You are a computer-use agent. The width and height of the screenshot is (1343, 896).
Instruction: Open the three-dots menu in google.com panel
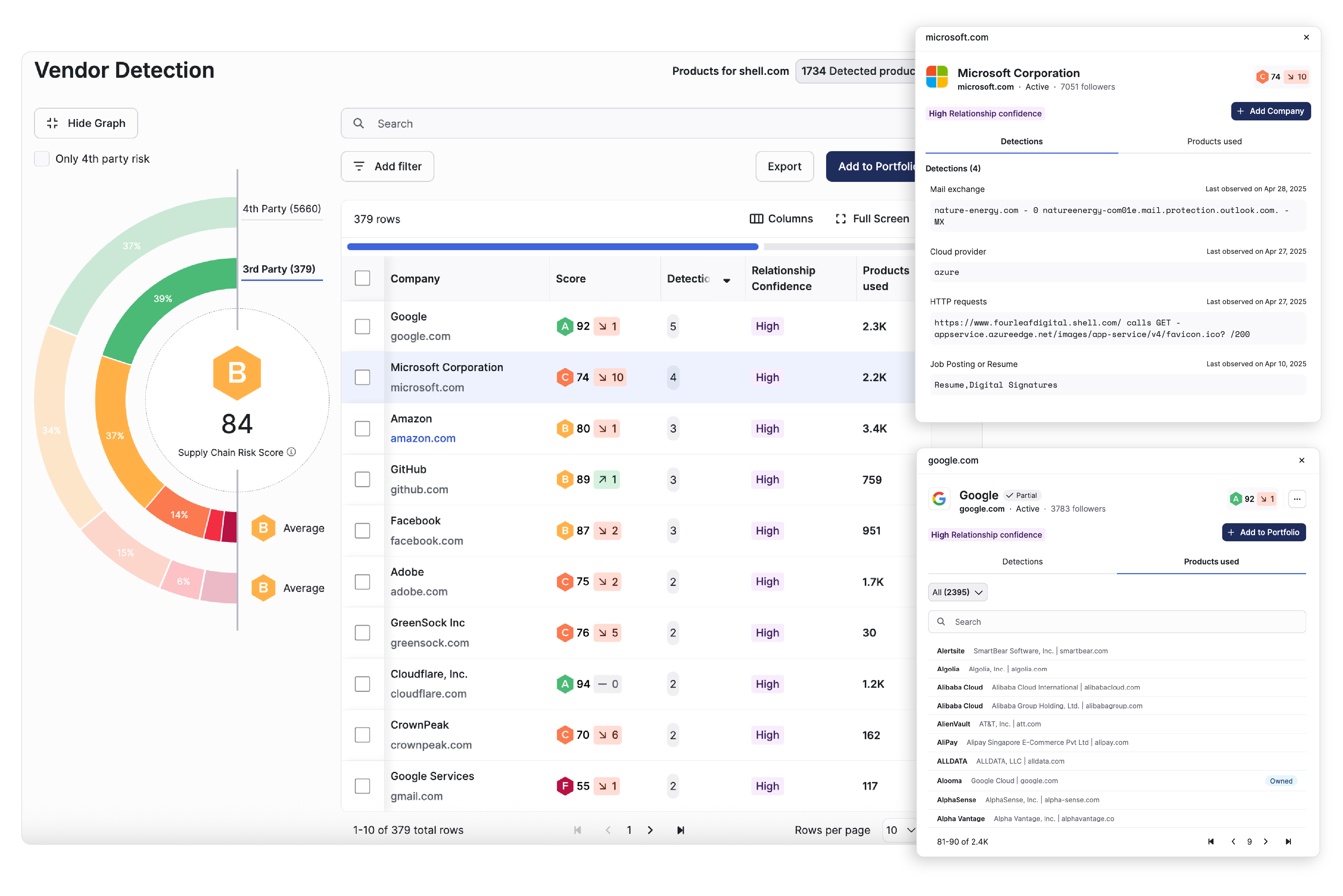tap(1297, 499)
